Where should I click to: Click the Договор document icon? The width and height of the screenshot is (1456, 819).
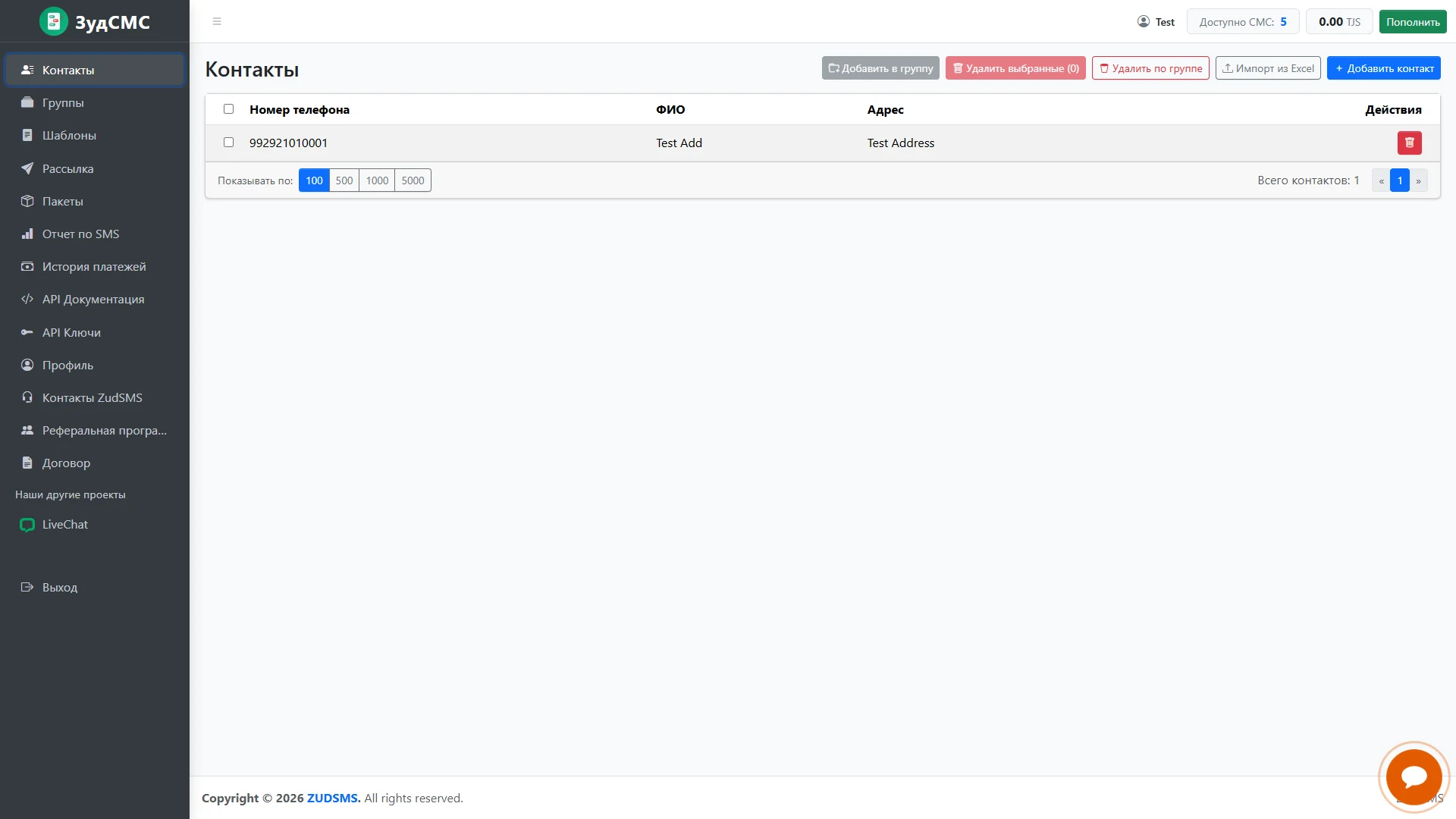click(x=27, y=463)
